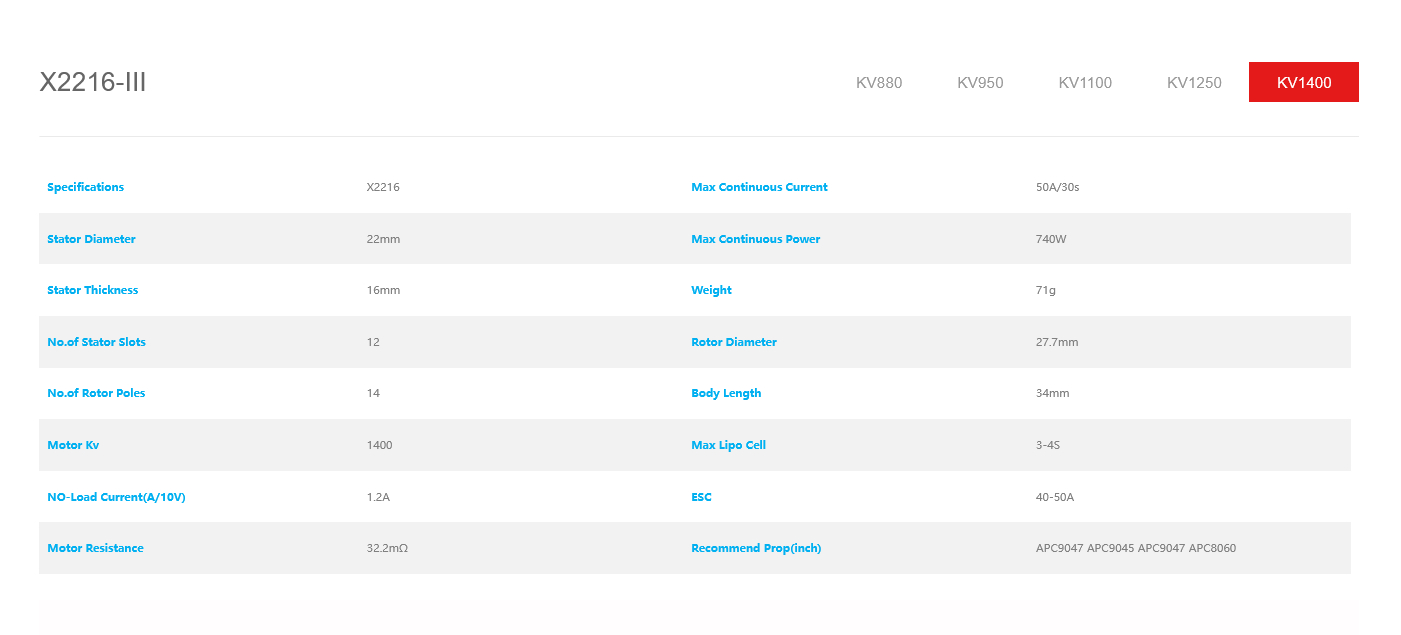1401x635 pixels.
Task: Click the 1.2A no-load current value
Action: pyautogui.click(x=378, y=497)
